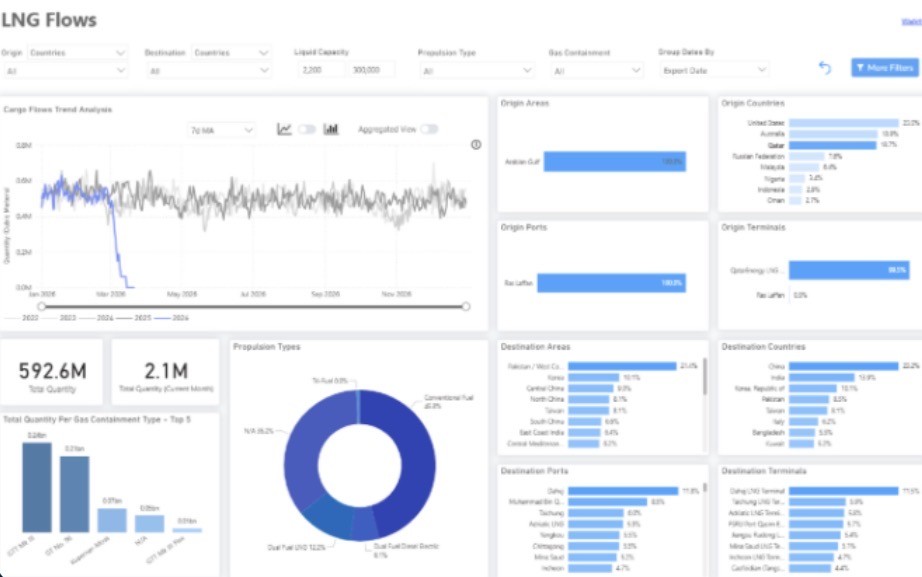Viewport: 922px width, 577px height.
Task: Click the link in the top-right corner
Action: coord(911,21)
